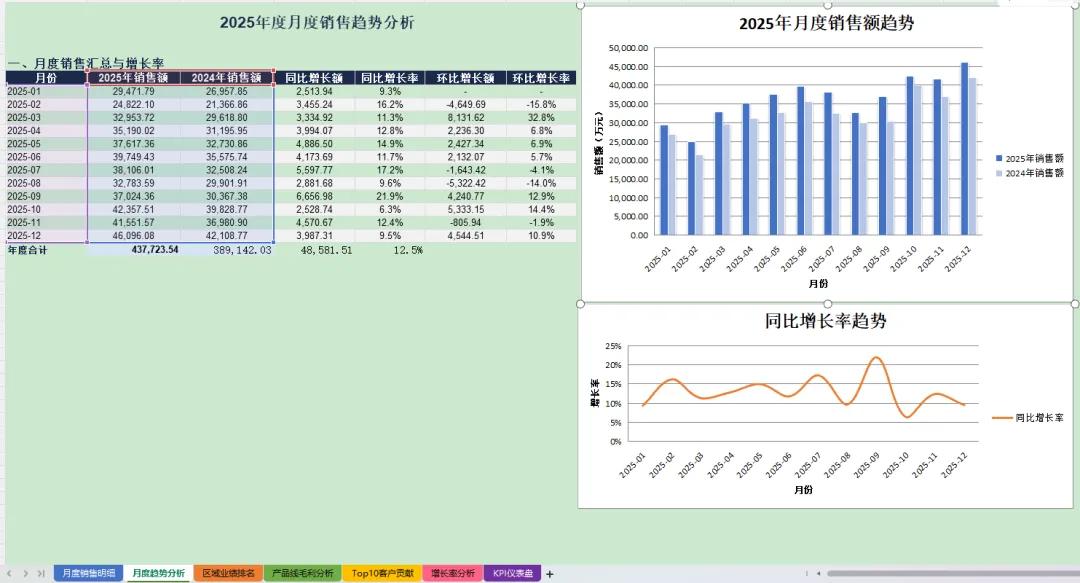Click the 同比增长率 legend in line chart
This screenshot has height=583, width=1080.
pos(1028,418)
